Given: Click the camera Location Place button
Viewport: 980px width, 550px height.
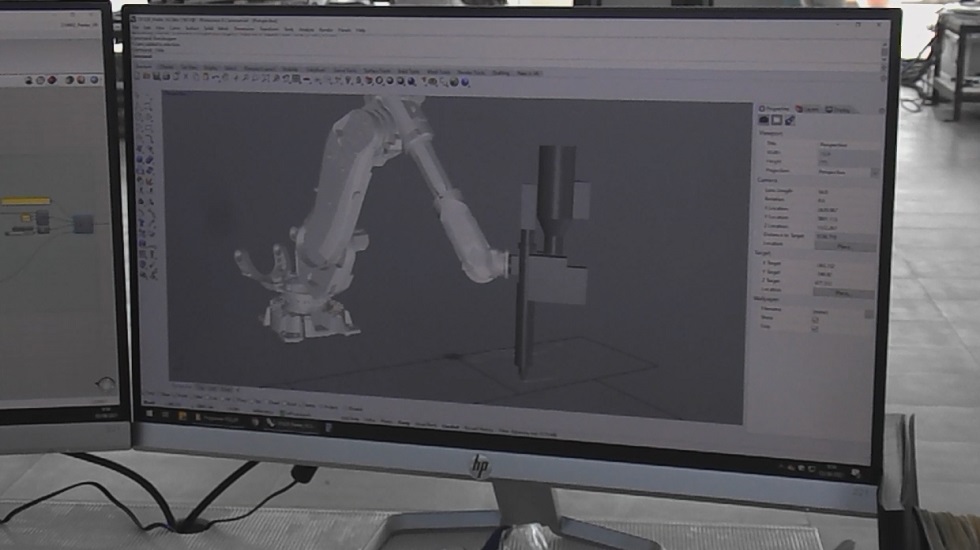Looking at the screenshot, I should point(842,245).
